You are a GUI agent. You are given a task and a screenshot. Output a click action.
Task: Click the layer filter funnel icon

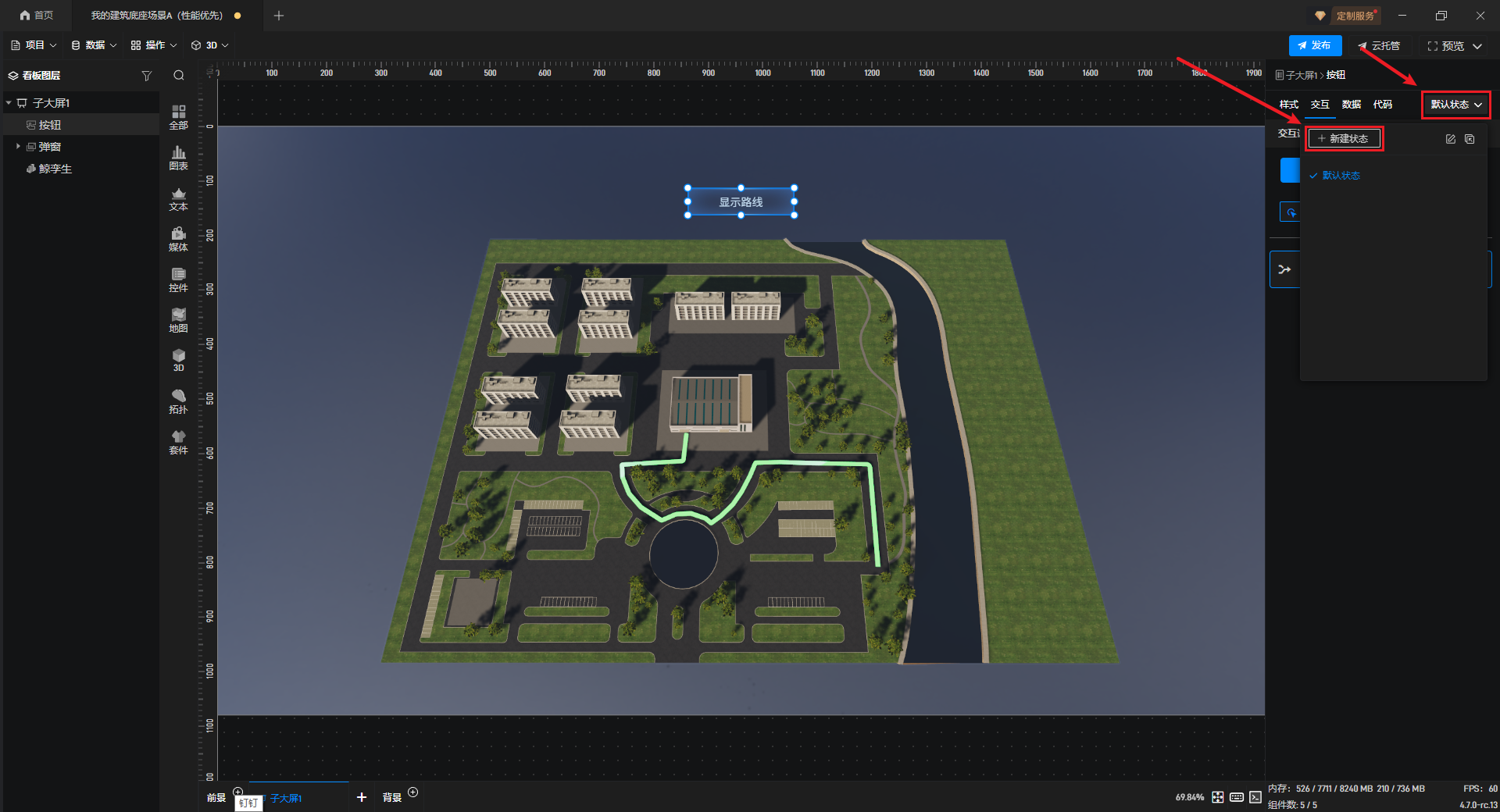coord(146,76)
